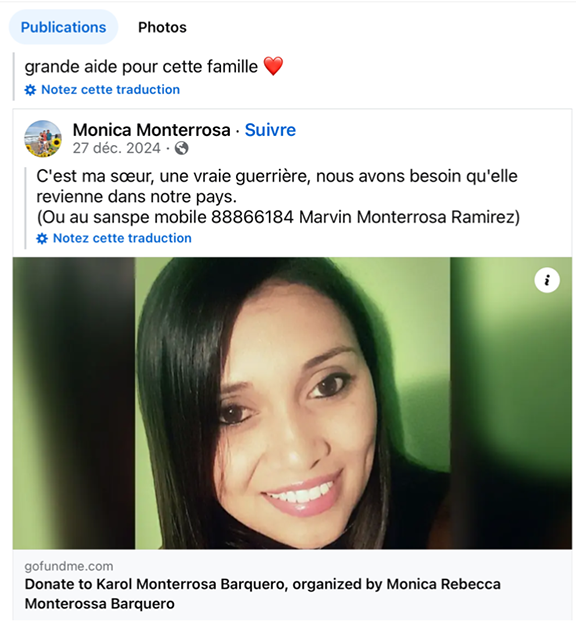Click the globe public-audience icon

tap(181, 148)
